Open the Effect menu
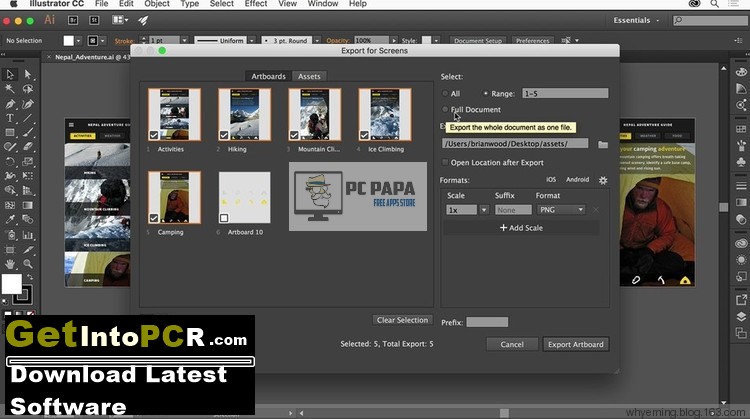 click(x=256, y=4)
